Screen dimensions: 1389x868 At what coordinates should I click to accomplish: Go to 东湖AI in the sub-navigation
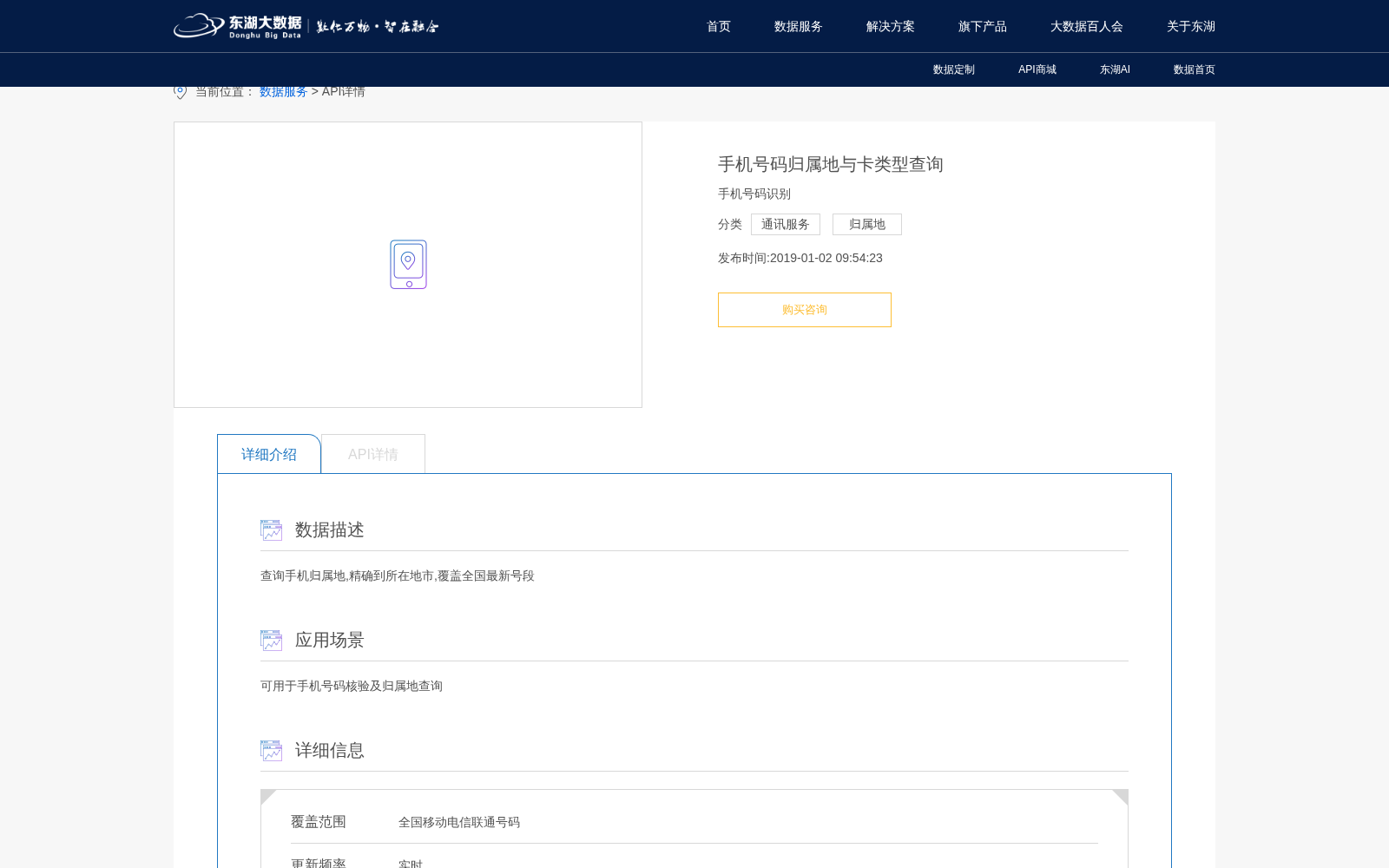point(1115,69)
